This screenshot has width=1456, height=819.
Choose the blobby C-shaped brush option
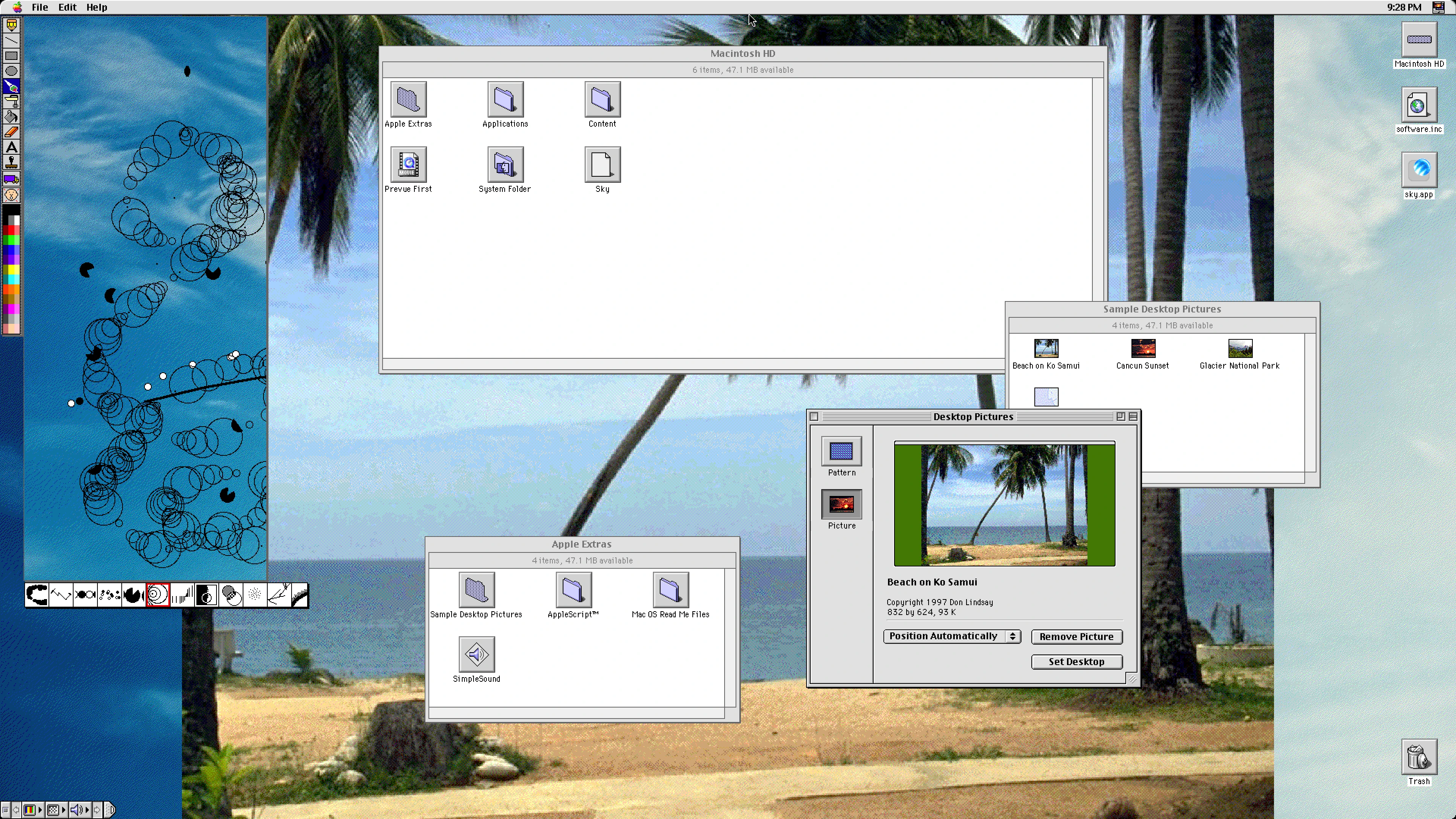(37, 595)
